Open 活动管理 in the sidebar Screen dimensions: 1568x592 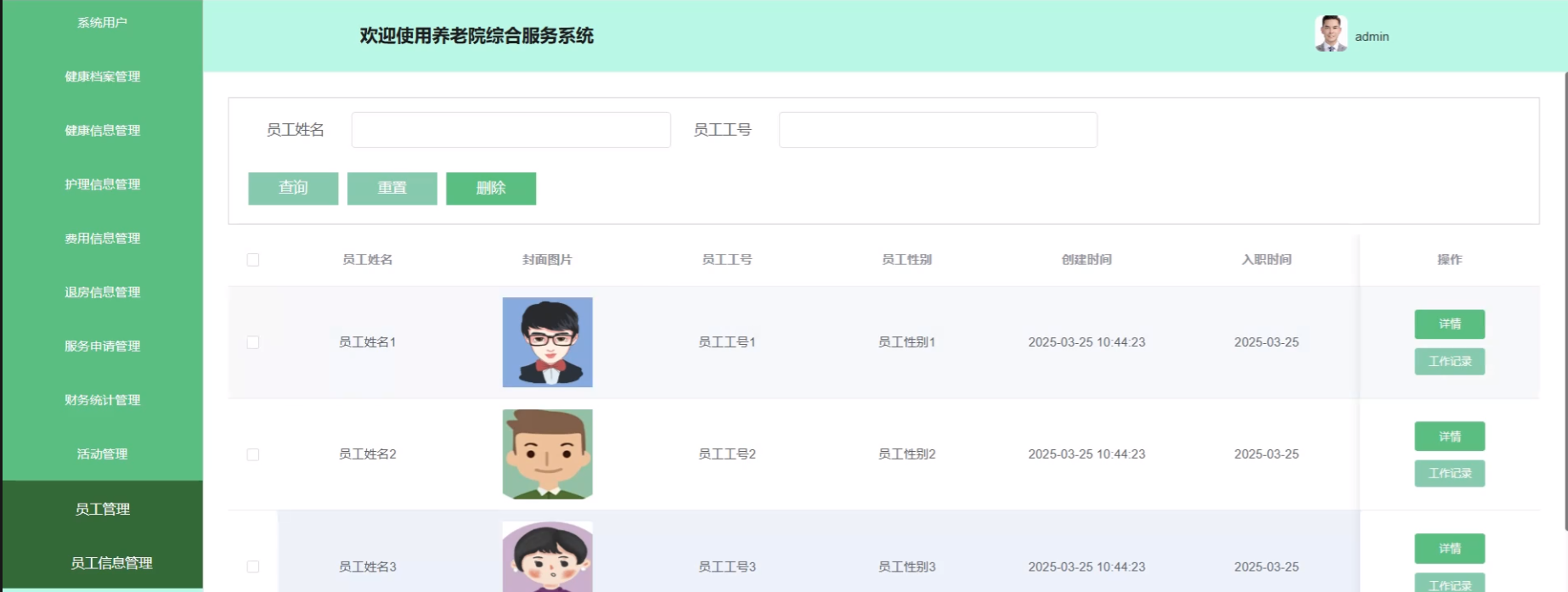coord(102,454)
